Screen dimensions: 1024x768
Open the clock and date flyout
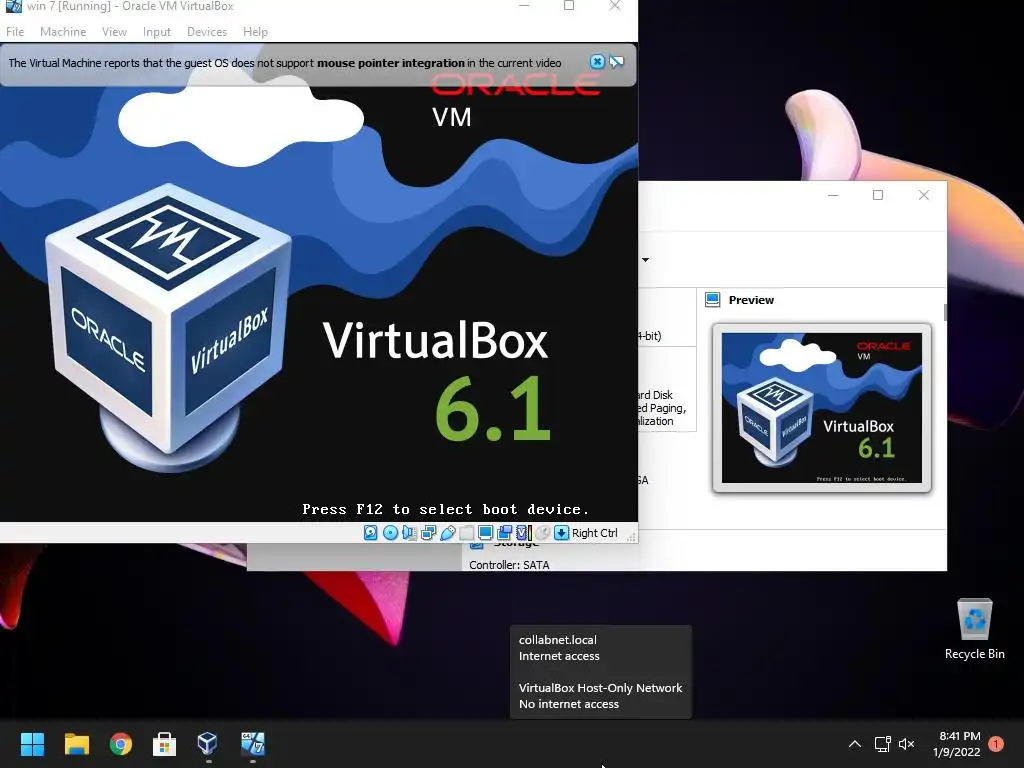click(x=957, y=744)
